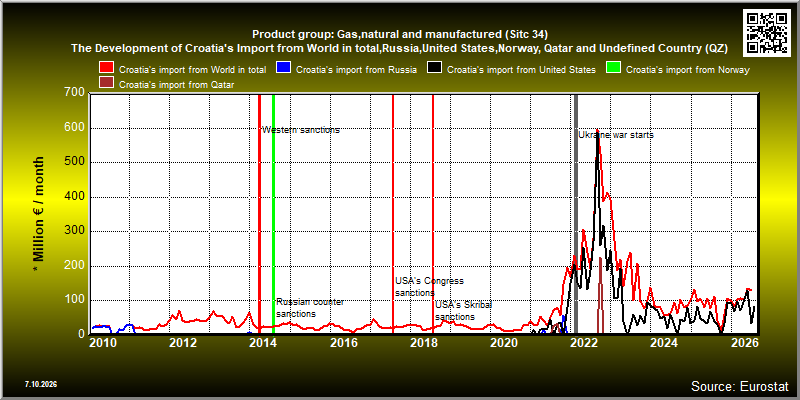The height and width of the screenshot is (400, 800).
Task: Click the QR code in the corner
Action: click(767, 32)
